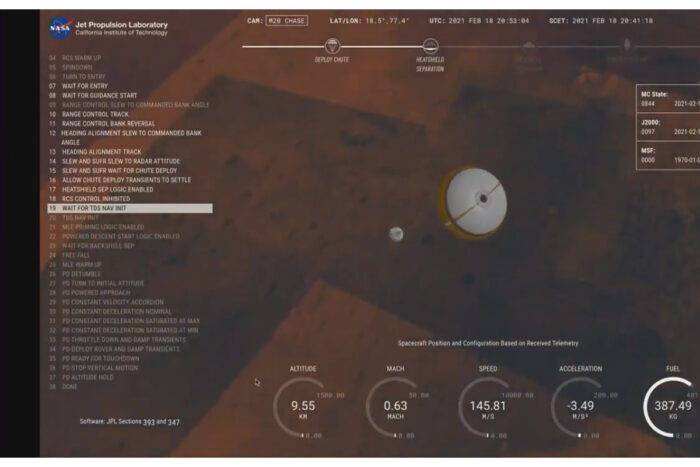This screenshot has height=467, width=700.
Task: Click the Heatshield Separation milestone icon
Action: [430, 45]
